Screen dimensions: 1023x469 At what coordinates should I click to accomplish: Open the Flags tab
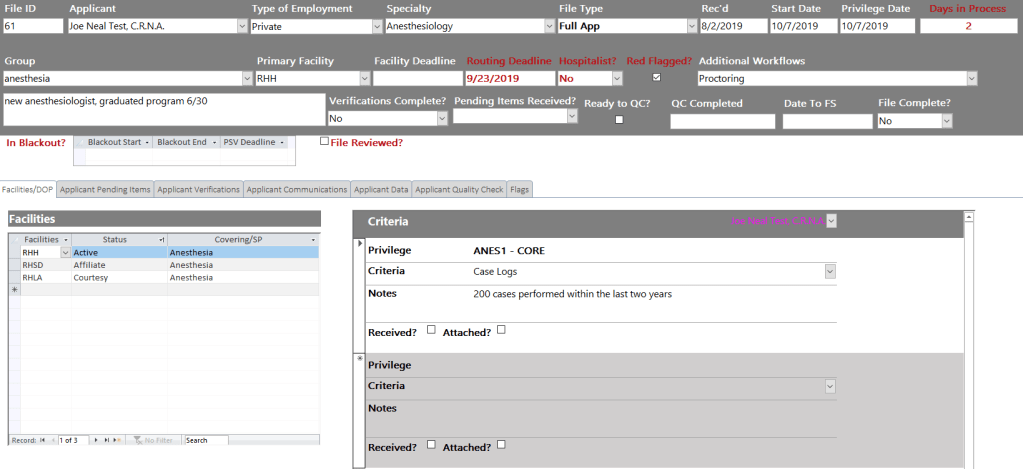click(x=519, y=189)
